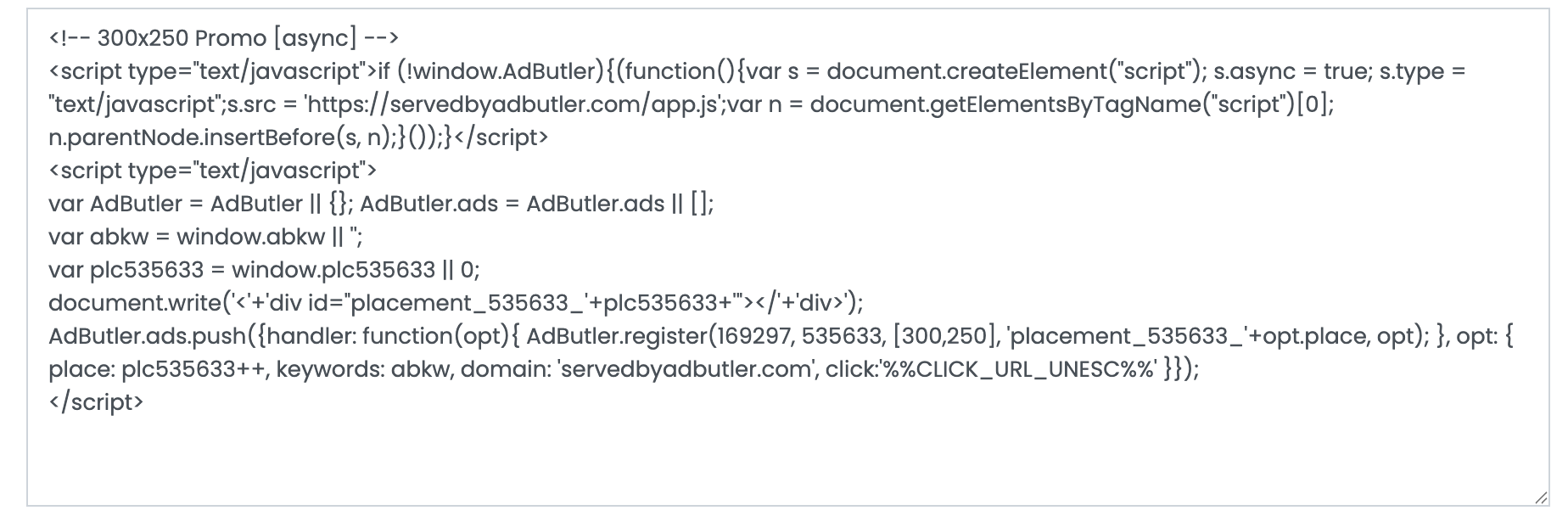
Task: Click the '300x250 Promo [async]' comment line
Action: point(223,38)
